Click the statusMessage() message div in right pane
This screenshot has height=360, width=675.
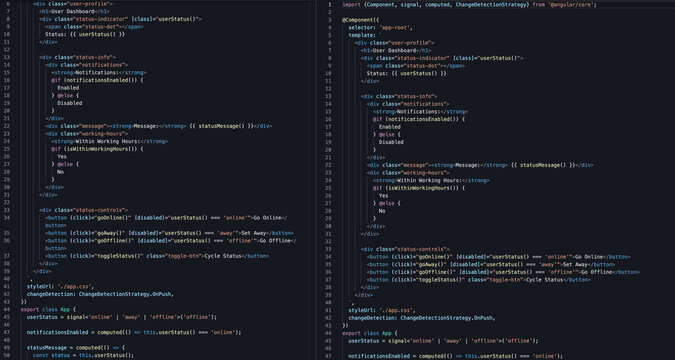(x=480, y=165)
